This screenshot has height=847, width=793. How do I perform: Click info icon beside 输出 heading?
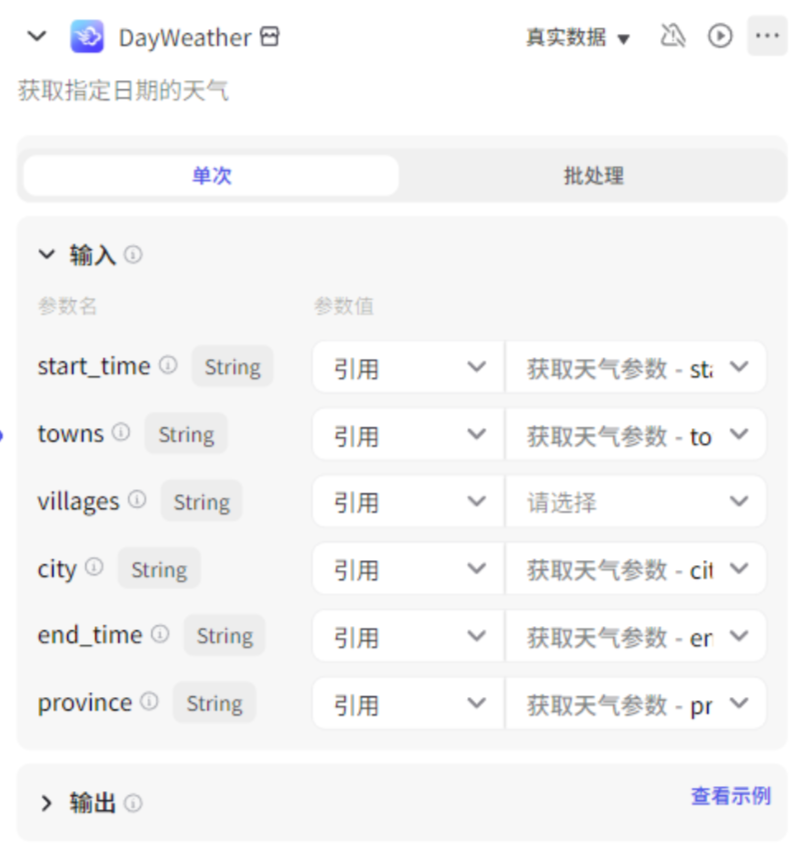pyautogui.click(x=133, y=803)
